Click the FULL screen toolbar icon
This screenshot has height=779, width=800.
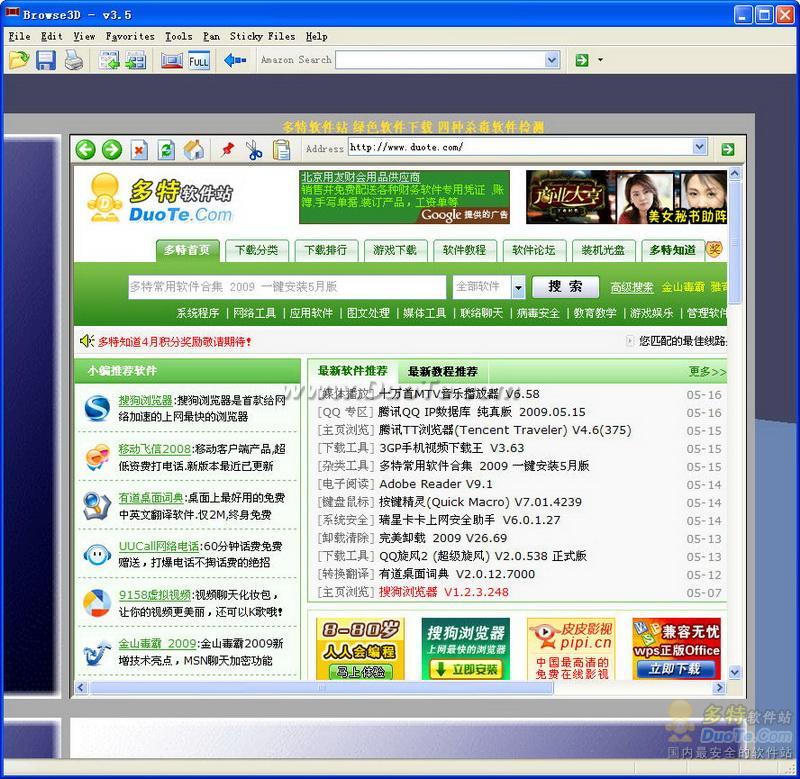[x=199, y=60]
